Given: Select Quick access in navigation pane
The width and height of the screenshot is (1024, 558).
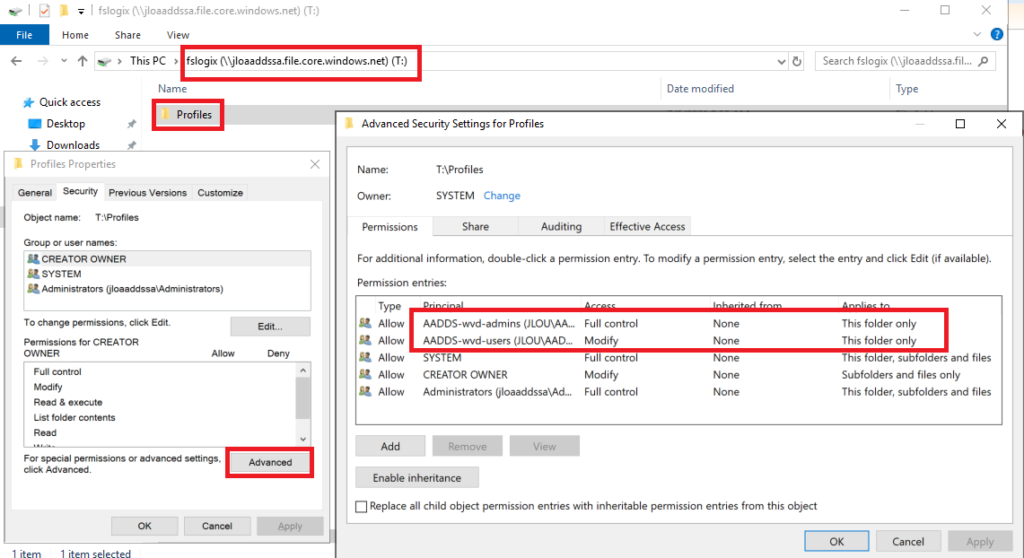Looking at the screenshot, I should (x=70, y=102).
